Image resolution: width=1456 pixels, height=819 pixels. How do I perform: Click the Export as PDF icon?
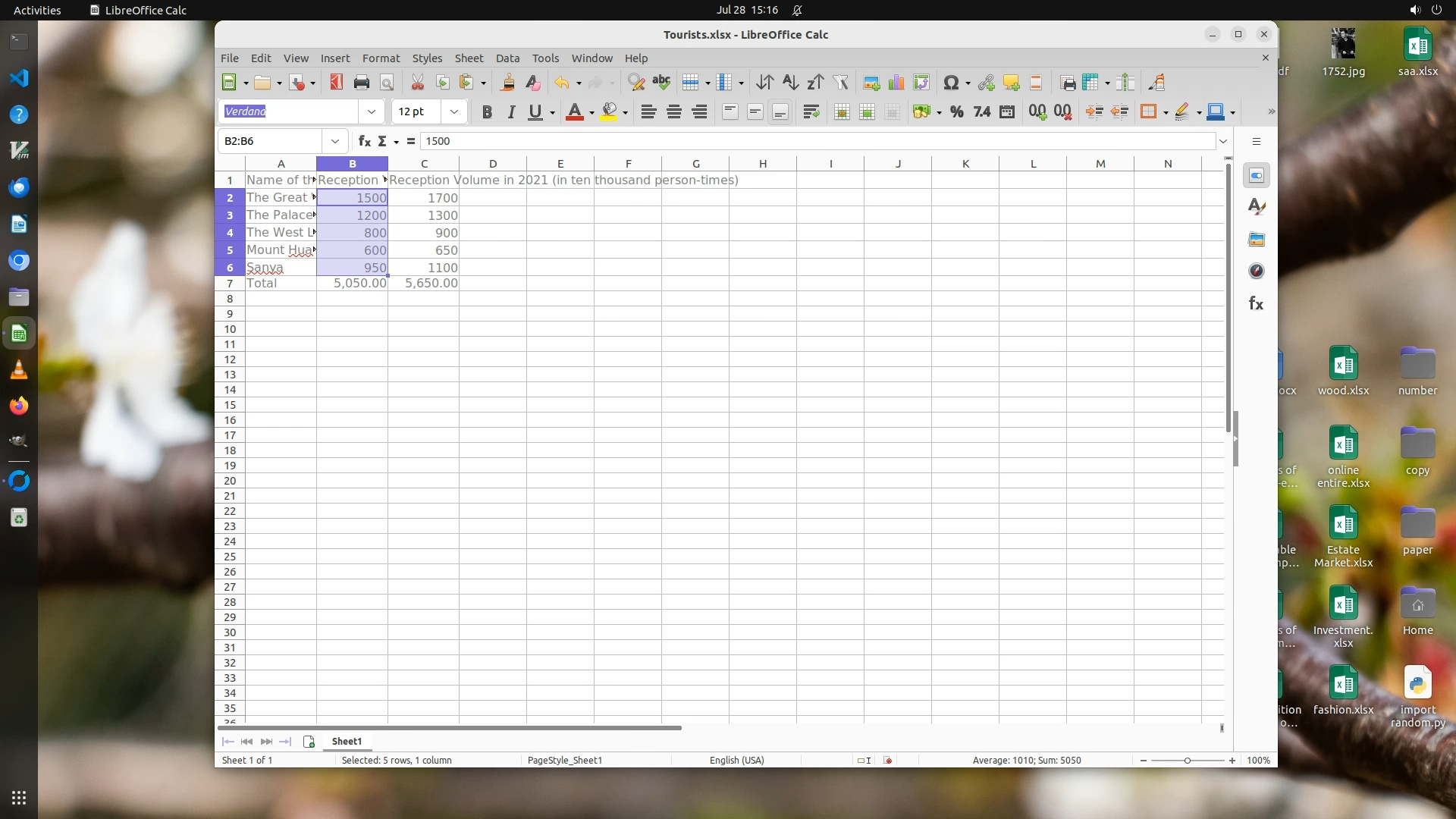click(x=337, y=83)
